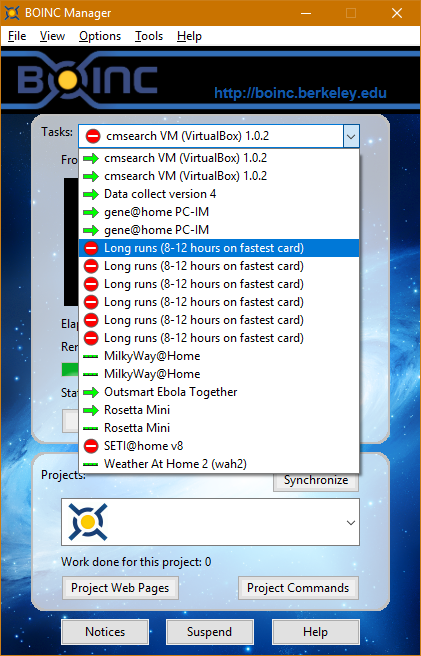Open the View menu
421x656 pixels.
52,36
